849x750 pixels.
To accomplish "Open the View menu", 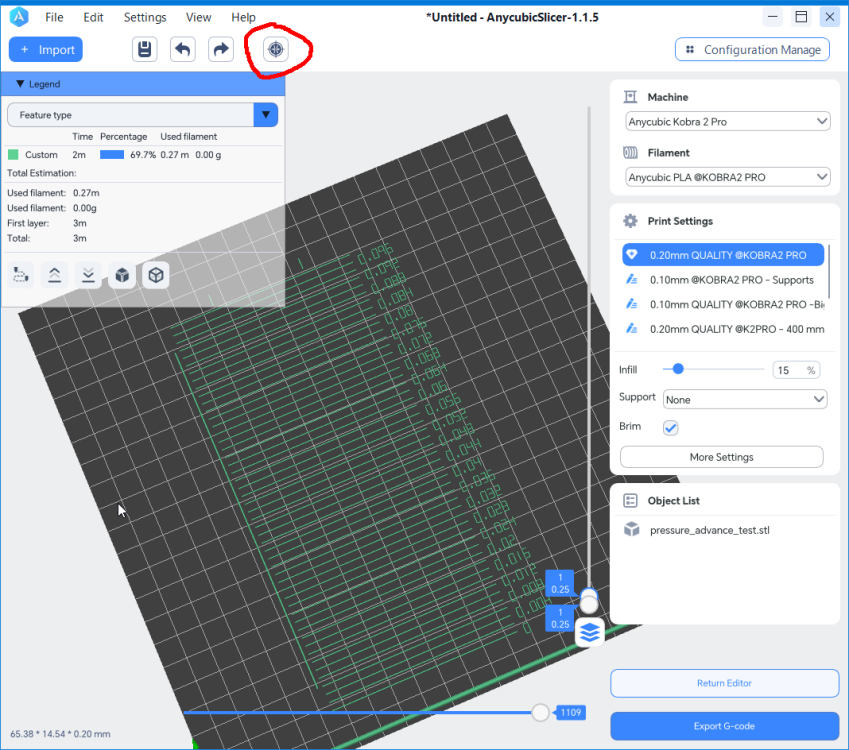I will 198,17.
